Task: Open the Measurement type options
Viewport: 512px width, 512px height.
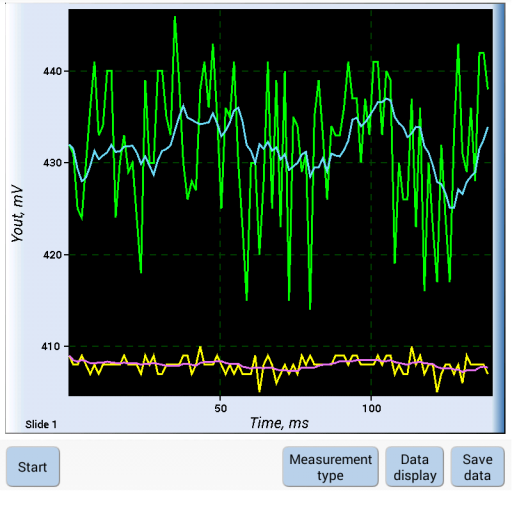Action: pyautogui.click(x=330, y=467)
